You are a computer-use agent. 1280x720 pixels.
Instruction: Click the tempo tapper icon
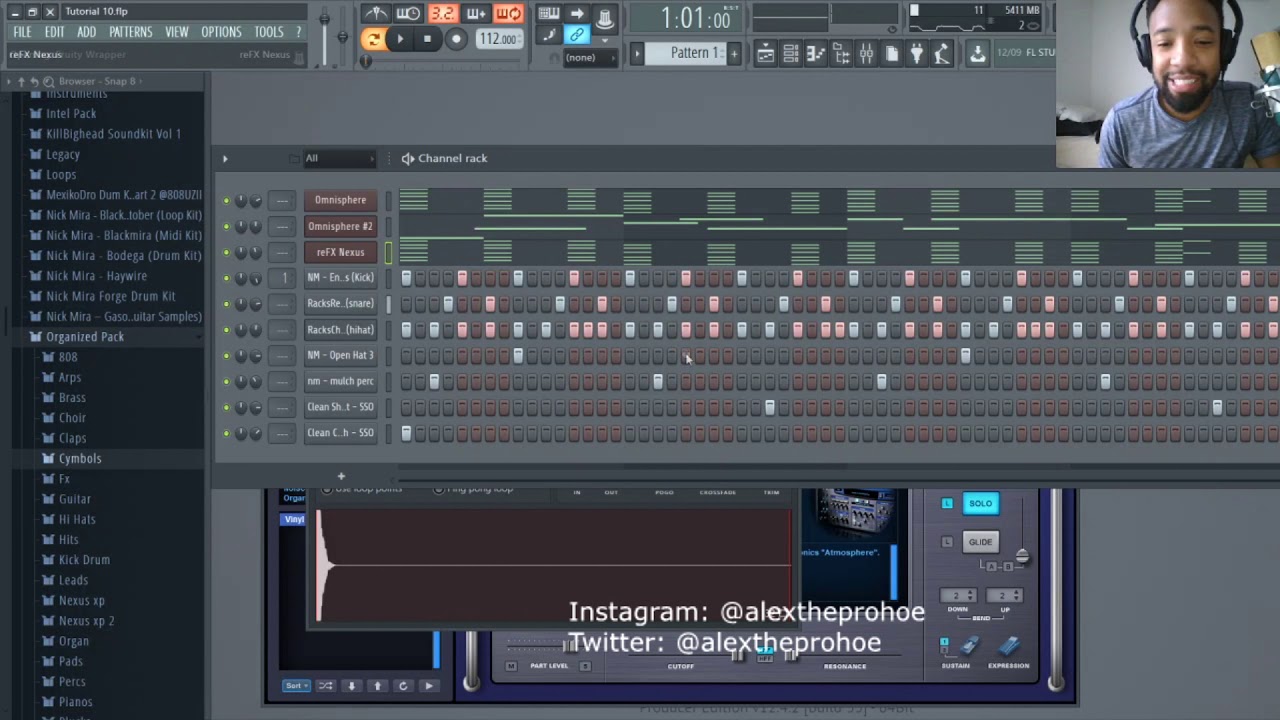click(942, 54)
